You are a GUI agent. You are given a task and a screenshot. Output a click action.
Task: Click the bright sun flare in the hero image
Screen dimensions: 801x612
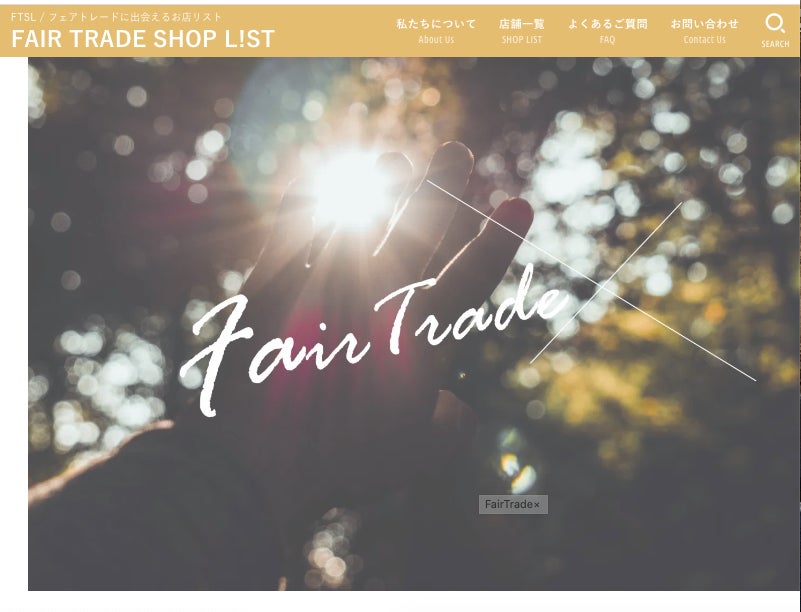pos(351,188)
